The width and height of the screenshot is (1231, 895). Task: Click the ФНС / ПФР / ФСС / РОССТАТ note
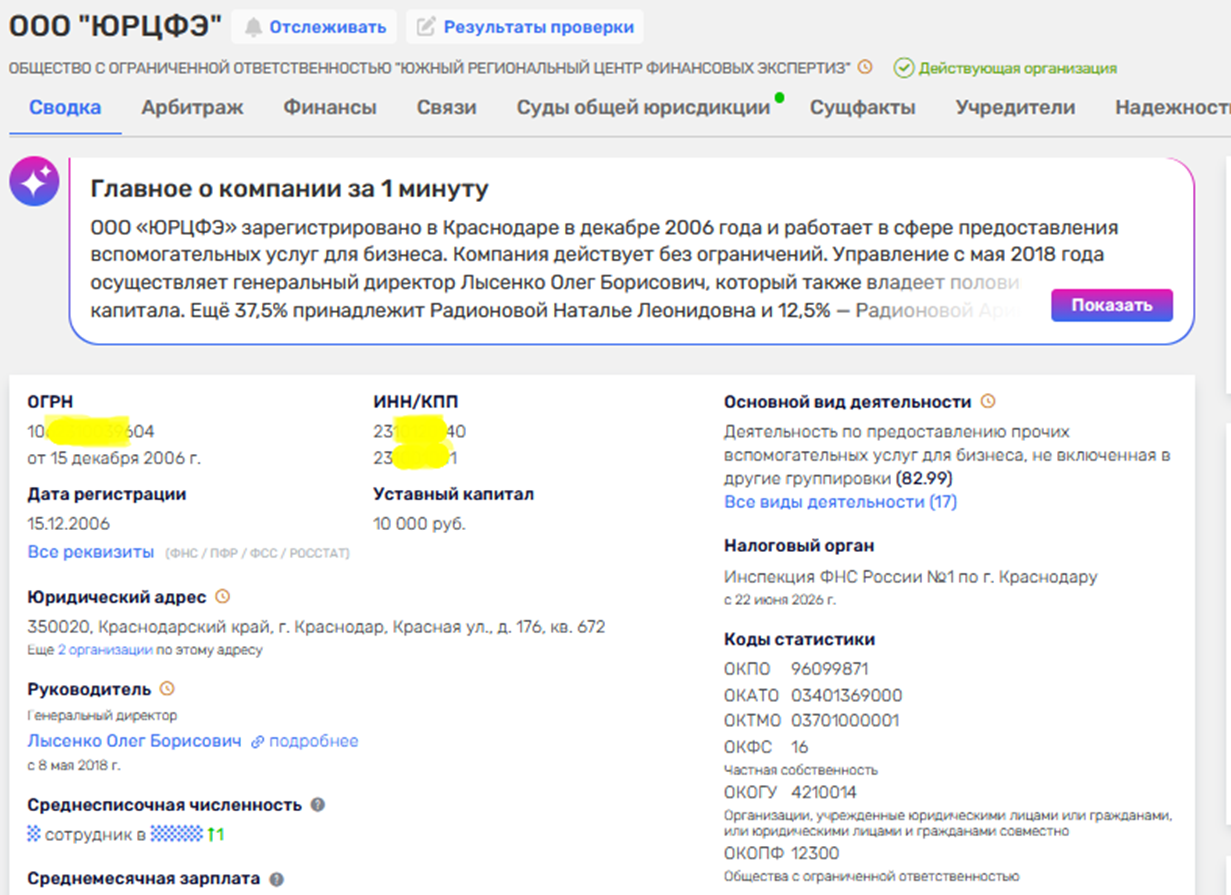[257, 553]
